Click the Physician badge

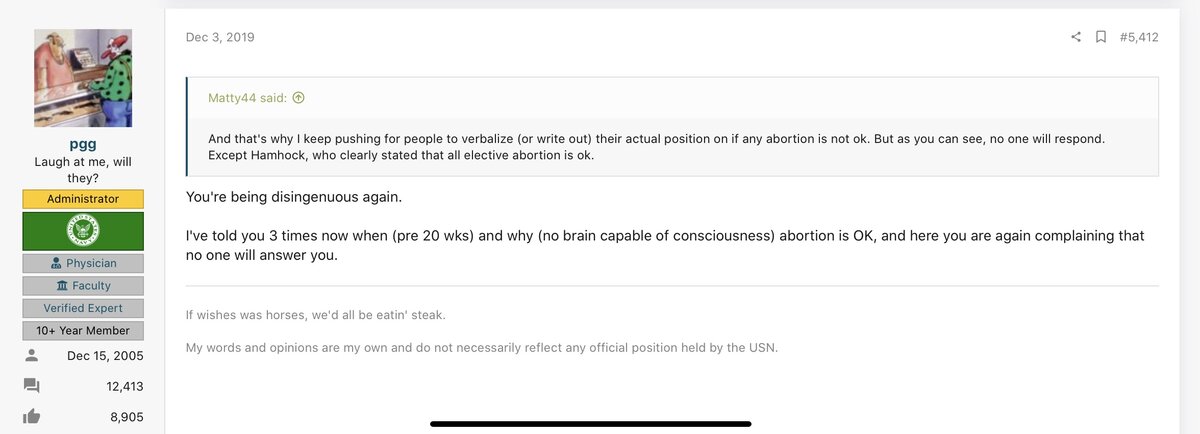(x=83, y=263)
